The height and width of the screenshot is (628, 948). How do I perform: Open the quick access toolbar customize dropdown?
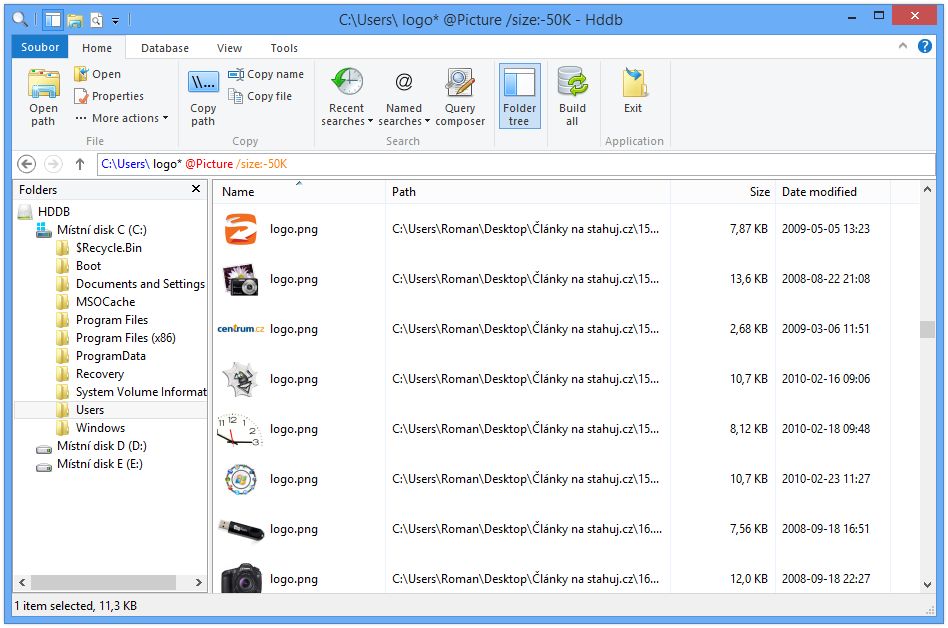click(115, 21)
